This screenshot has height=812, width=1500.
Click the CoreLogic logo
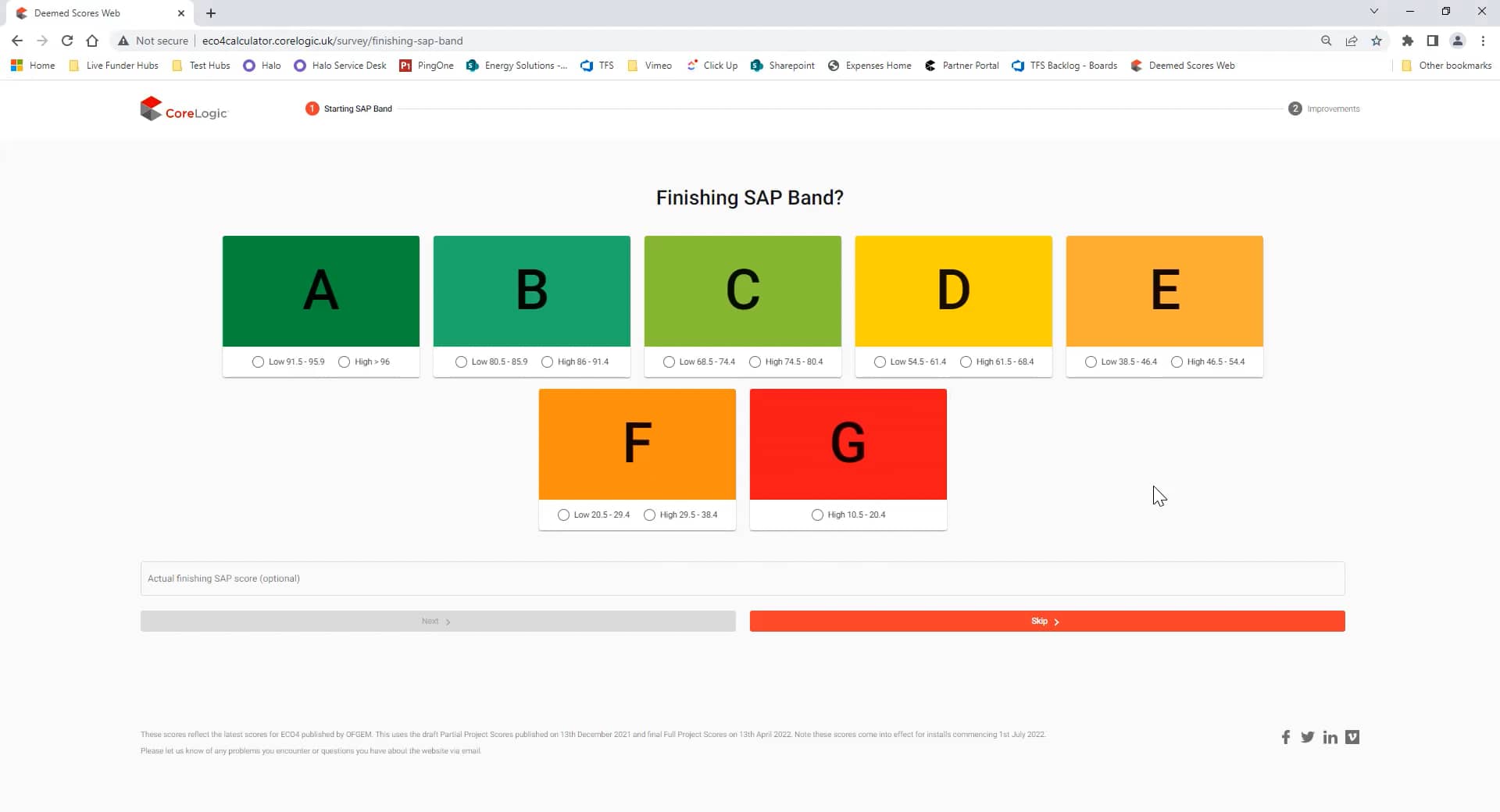(x=183, y=109)
